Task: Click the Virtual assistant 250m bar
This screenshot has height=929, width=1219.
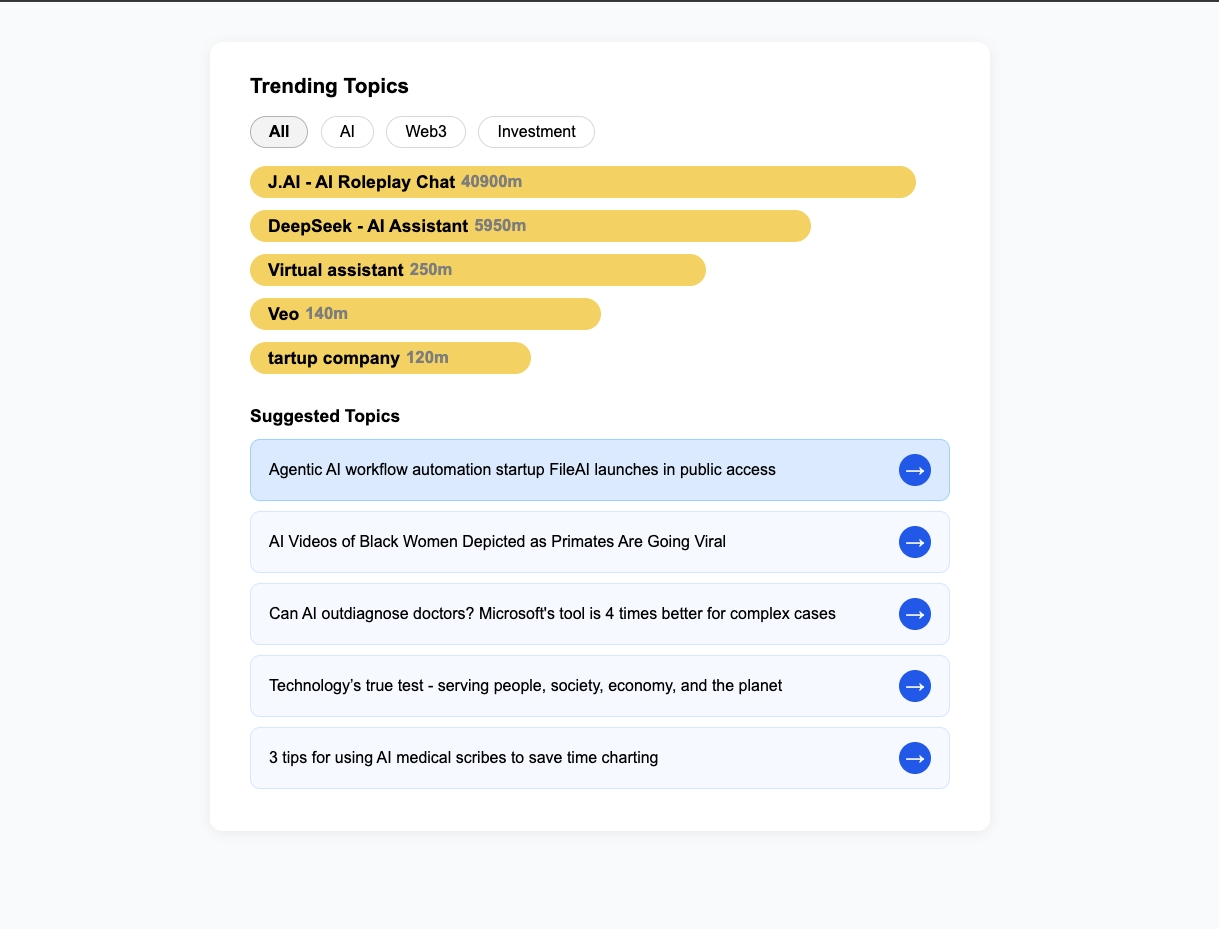Action: tap(478, 270)
